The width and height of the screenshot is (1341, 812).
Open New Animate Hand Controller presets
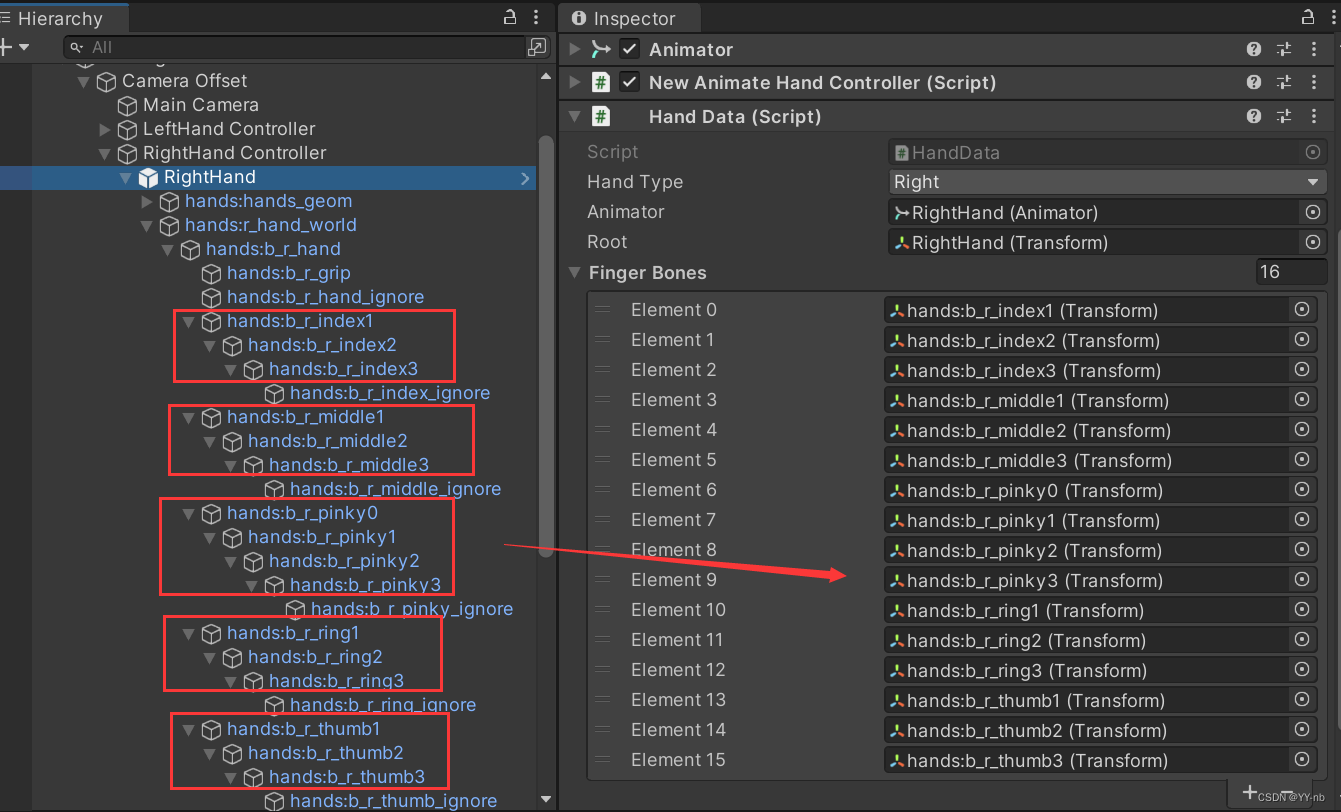tap(1284, 82)
